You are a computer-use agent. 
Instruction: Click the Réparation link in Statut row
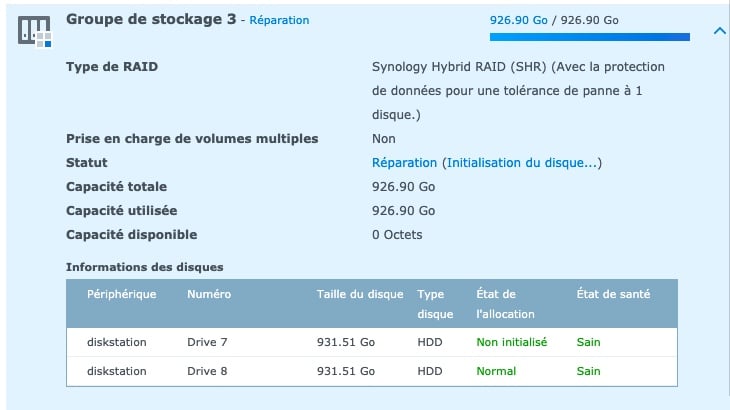[x=404, y=163]
